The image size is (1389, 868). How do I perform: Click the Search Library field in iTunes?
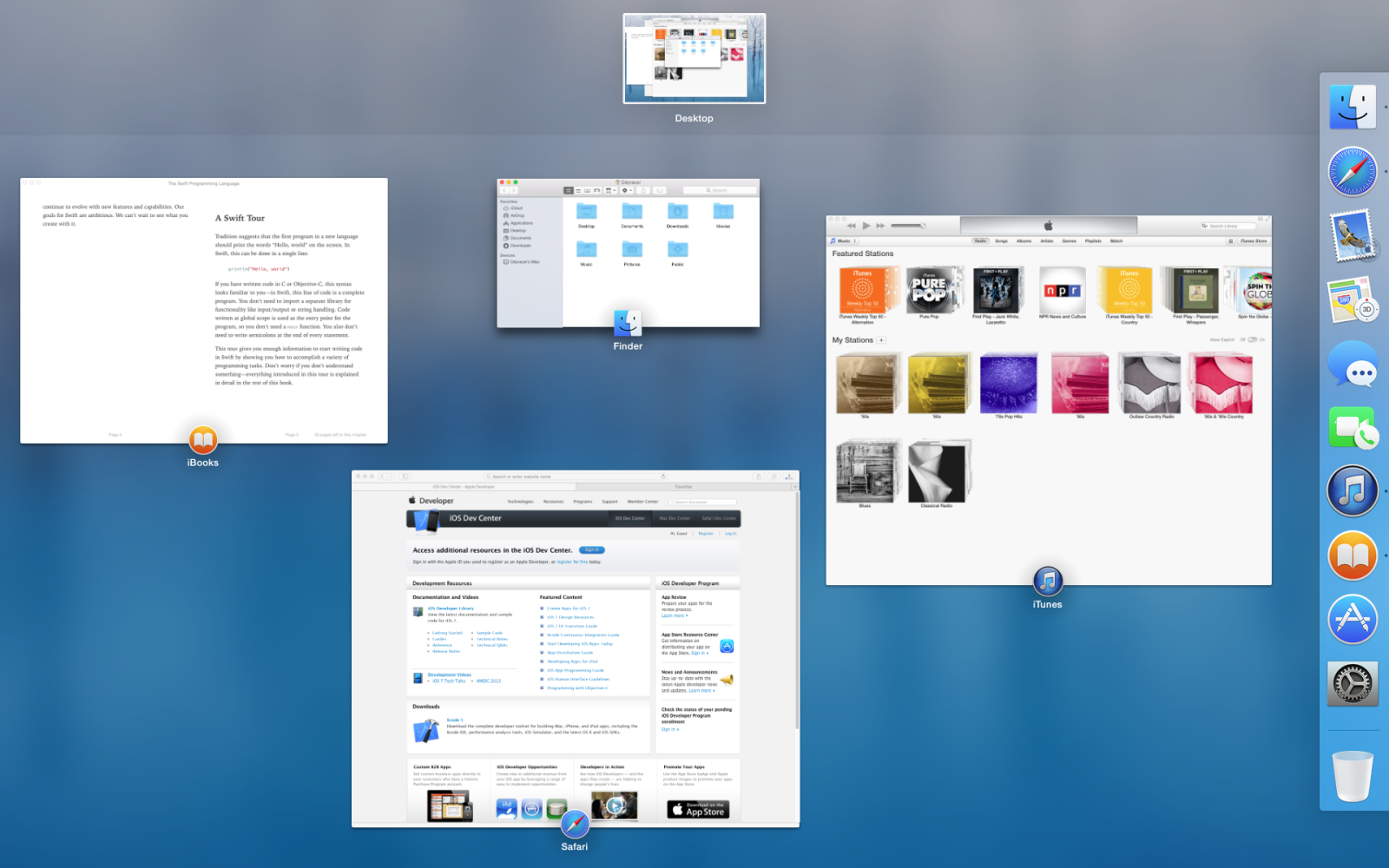pyautogui.click(x=1228, y=226)
